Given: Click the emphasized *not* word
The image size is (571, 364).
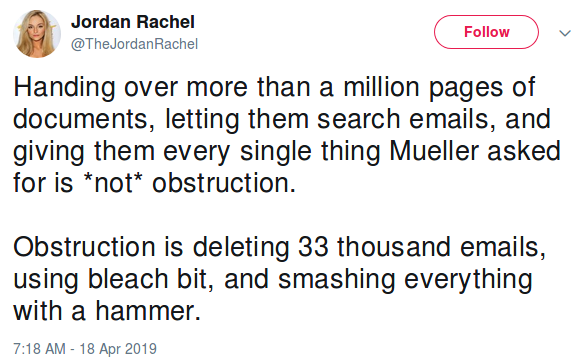Looking at the screenshot, I should point(113,183).
